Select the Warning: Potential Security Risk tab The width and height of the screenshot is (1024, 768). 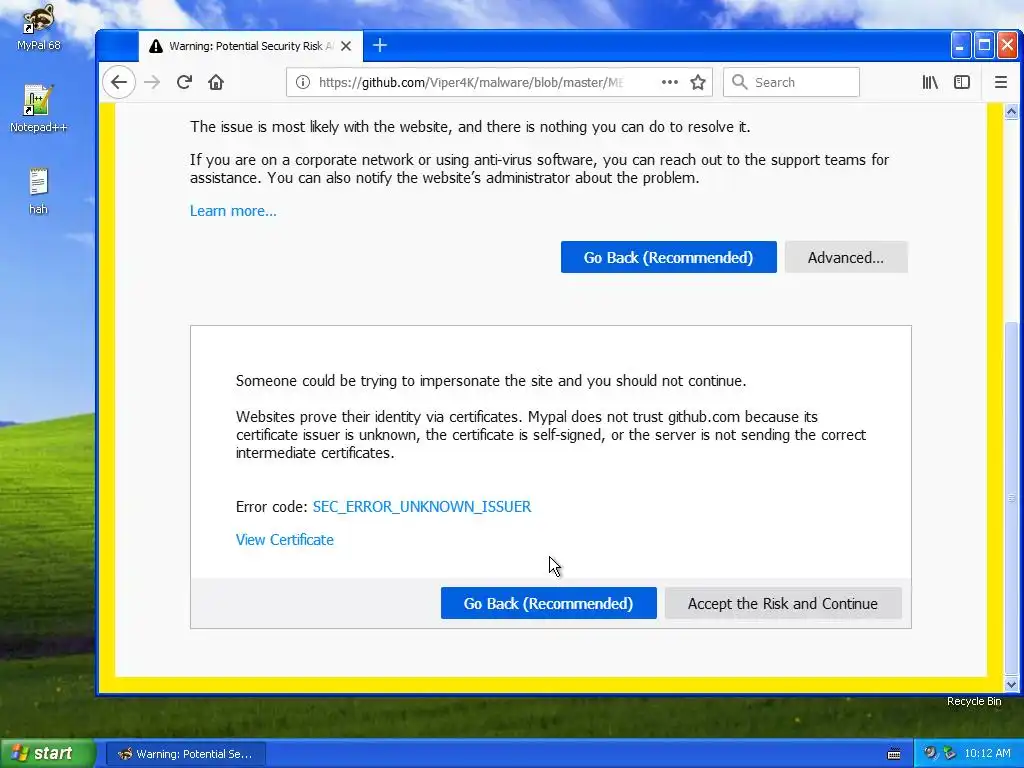[251, 46]
